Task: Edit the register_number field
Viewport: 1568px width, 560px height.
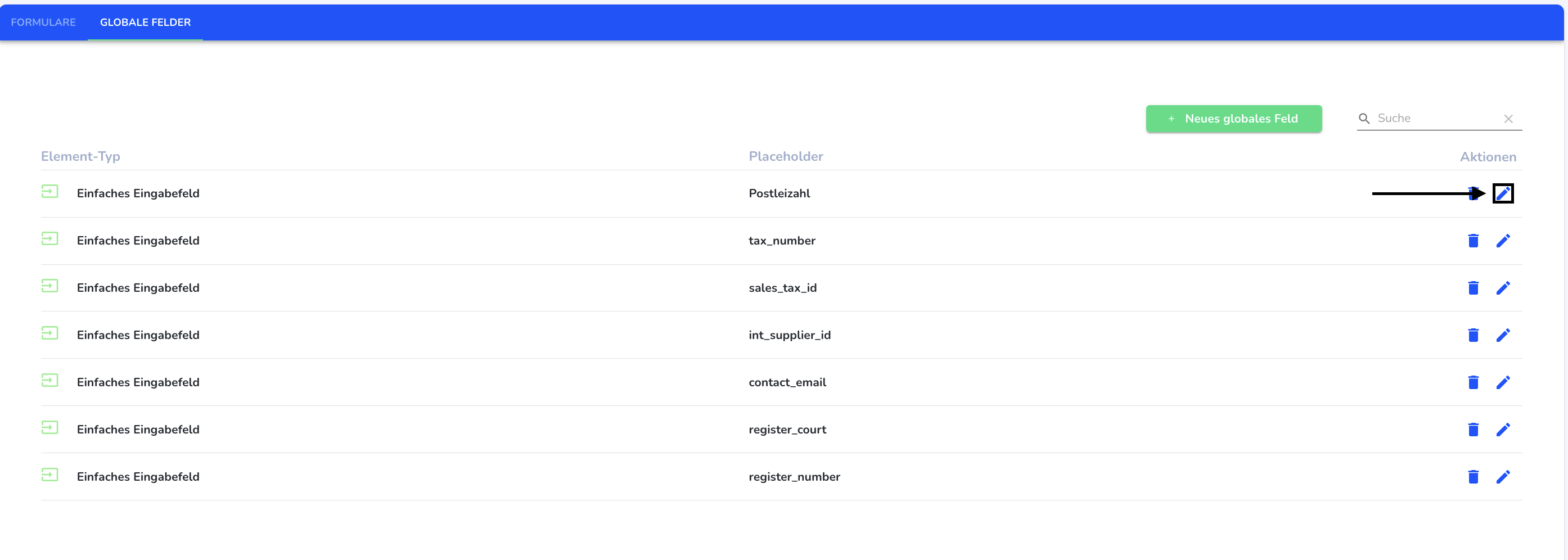Action: pos(1502,477)
